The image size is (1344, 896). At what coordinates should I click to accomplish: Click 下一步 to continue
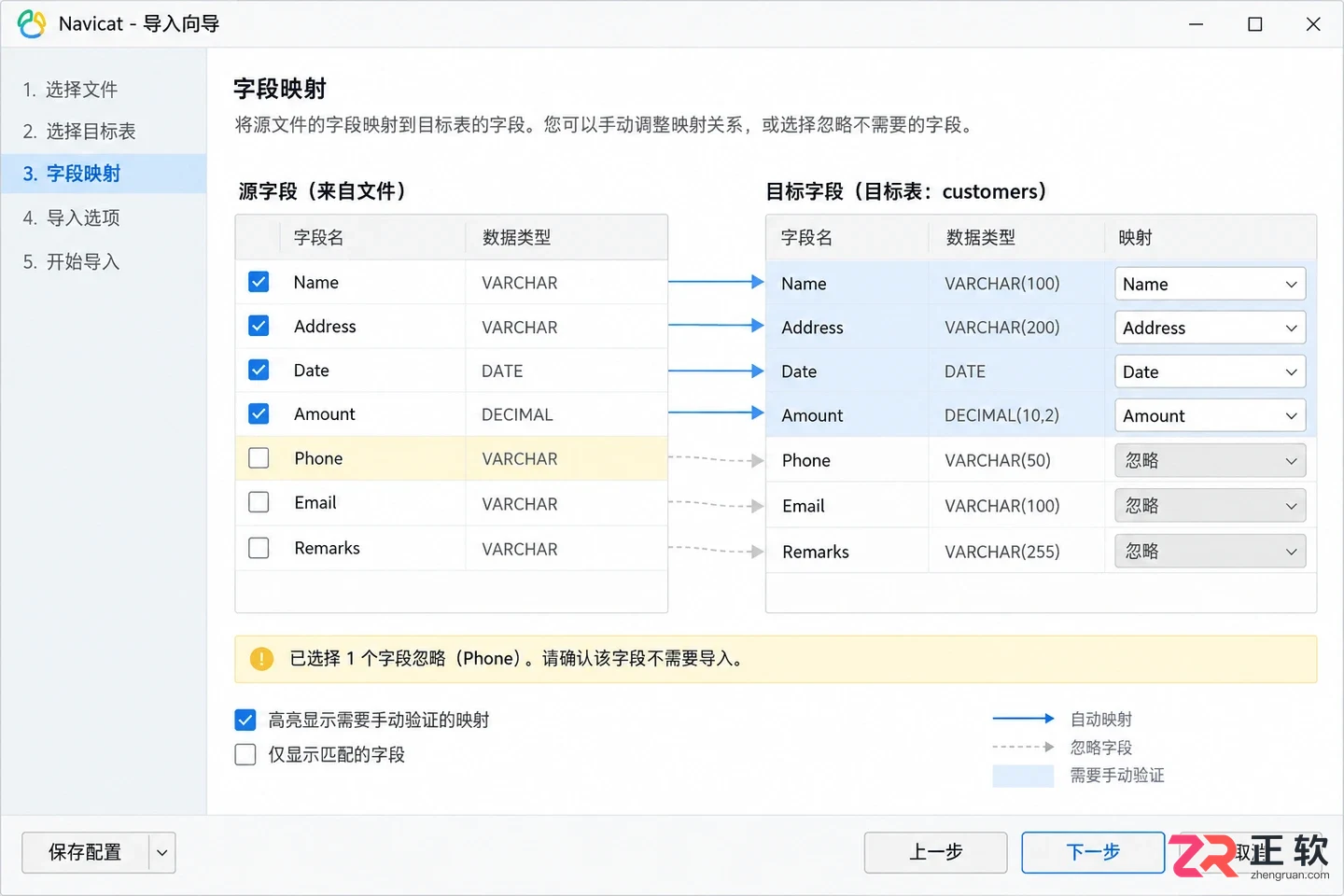pyautogui.click(x=1093, y=852)
